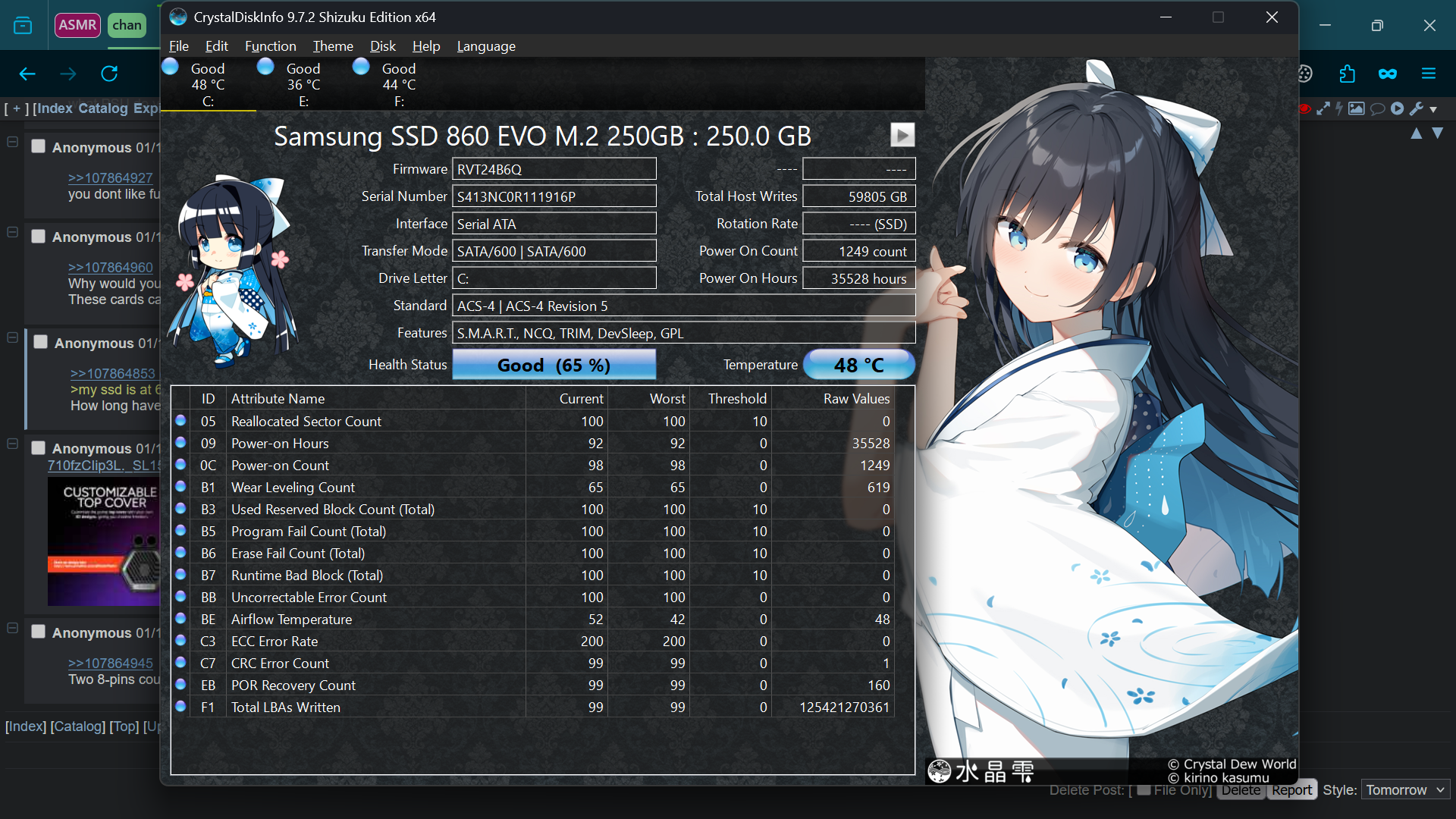Viewport: 1456px width, 819px height.
Task: Click the wrench settings icon
Action: pos(1416,108)
